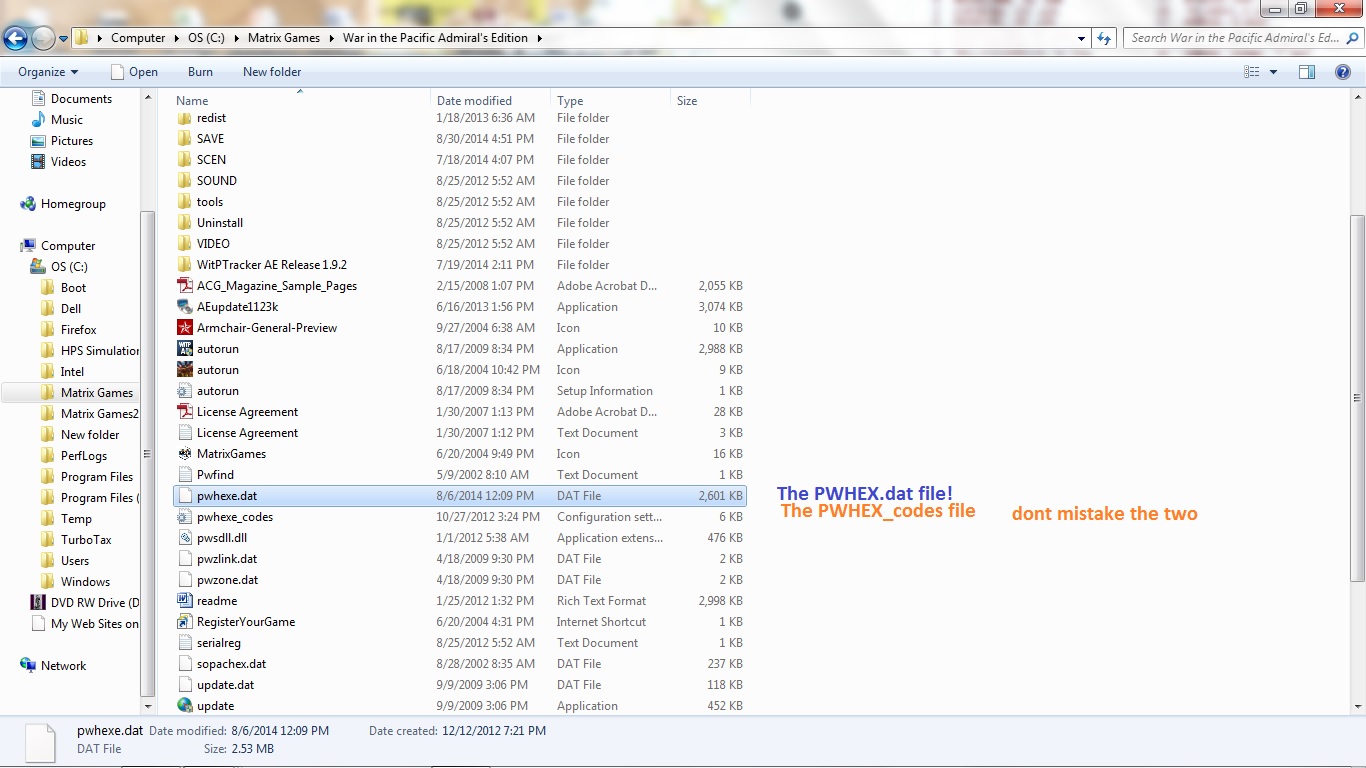Select the pwhexe_codes configuration file icon

coord(184,517)
